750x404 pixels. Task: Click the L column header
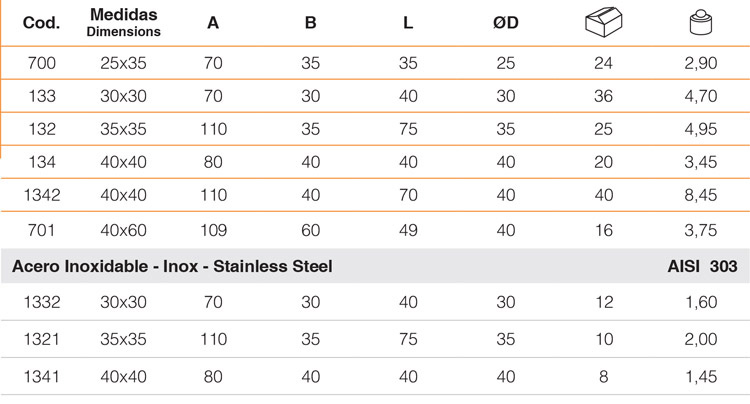pos(408,22)
